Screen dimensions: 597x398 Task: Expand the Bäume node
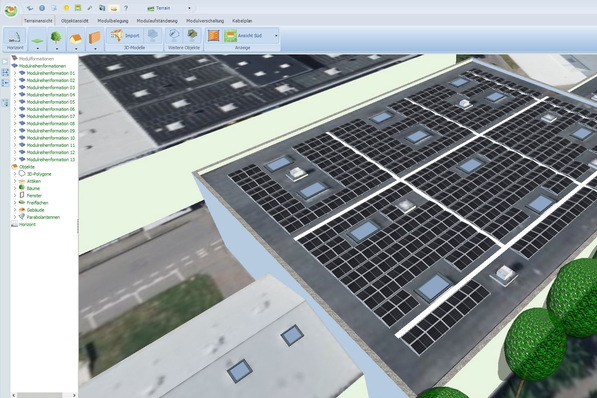pos(15,189)
